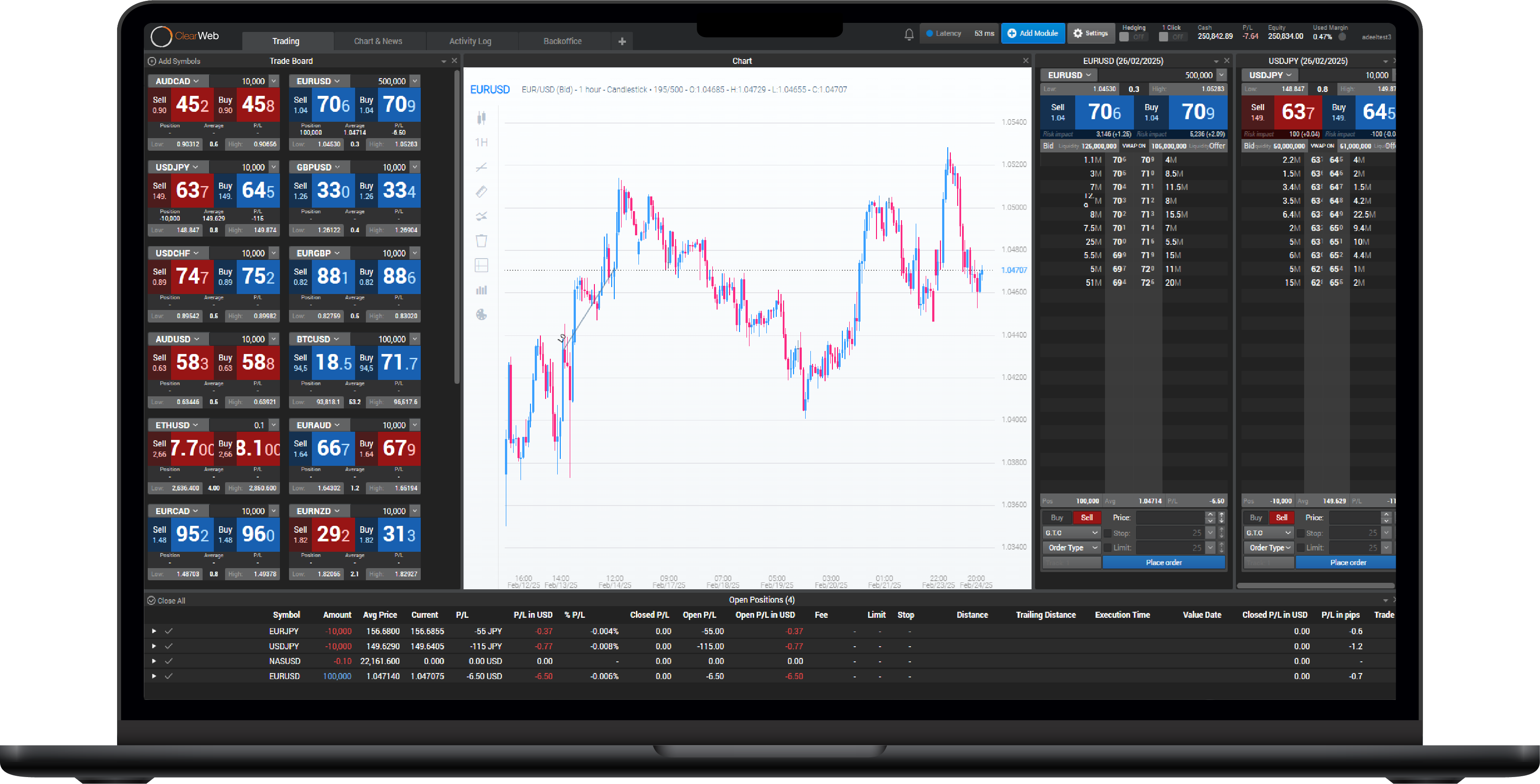Open the AUDCAD symbol dropdown
The height and width of the screenshot is (784, 1540).
178,81
